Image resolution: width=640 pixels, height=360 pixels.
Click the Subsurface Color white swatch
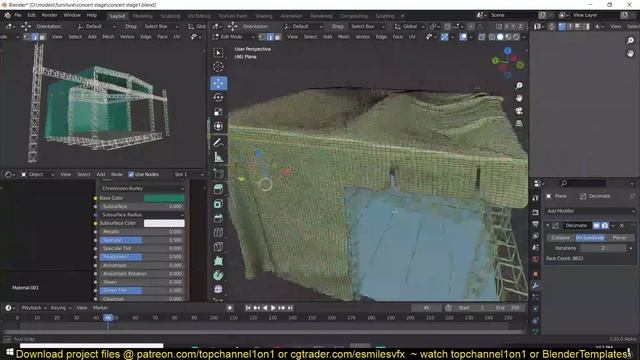tap(164, 223)
